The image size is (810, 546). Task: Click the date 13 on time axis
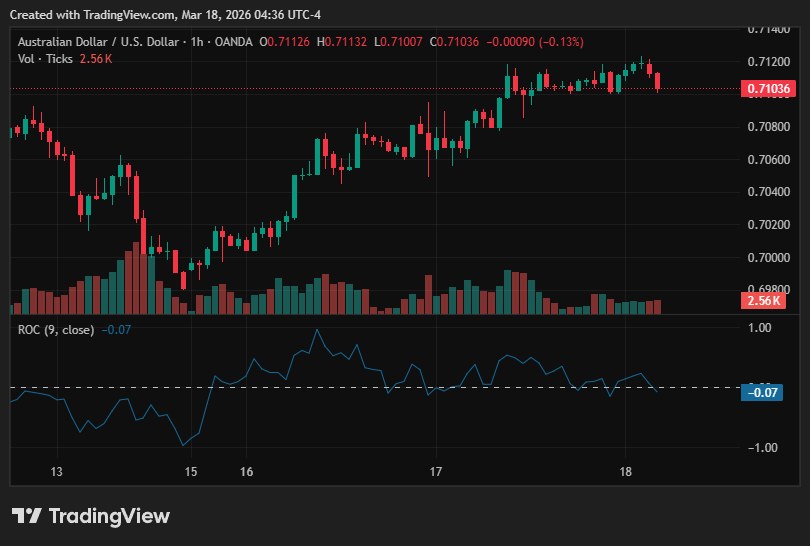tap(56, 472)
